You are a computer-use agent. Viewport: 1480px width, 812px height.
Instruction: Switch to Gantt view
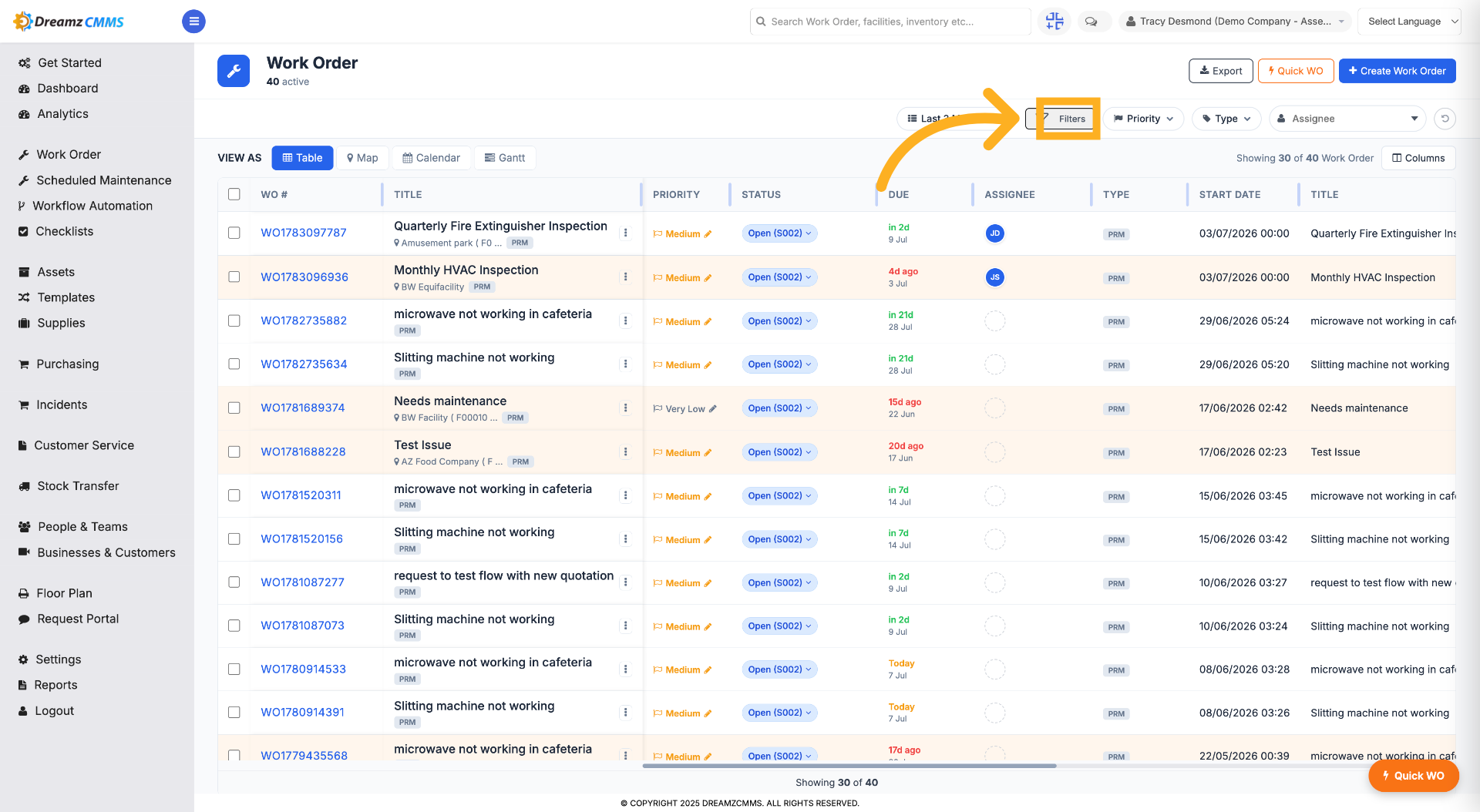(x=505, y=158)
